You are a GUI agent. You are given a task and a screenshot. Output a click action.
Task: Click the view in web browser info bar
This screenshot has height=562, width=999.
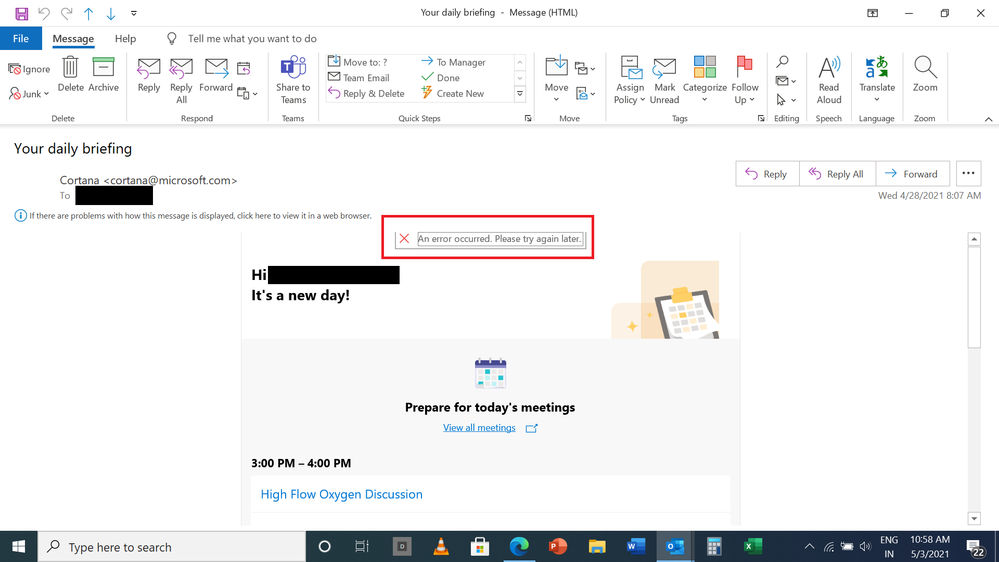click(193, 215)
